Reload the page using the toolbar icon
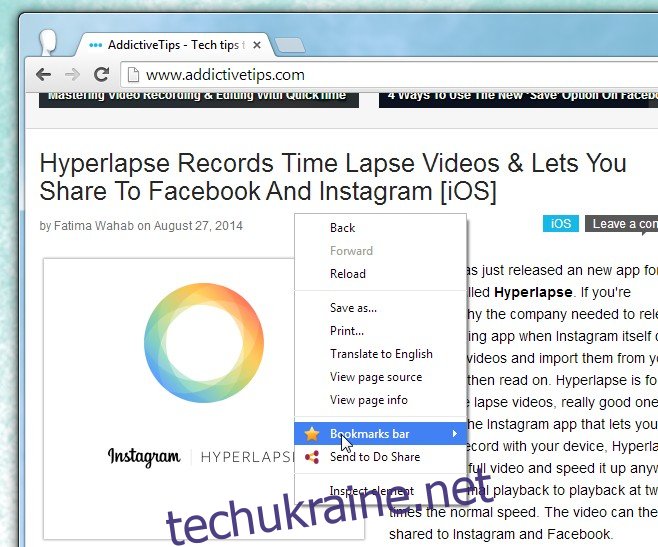Viewport: 658px width, 547px height. pos(102,74)
